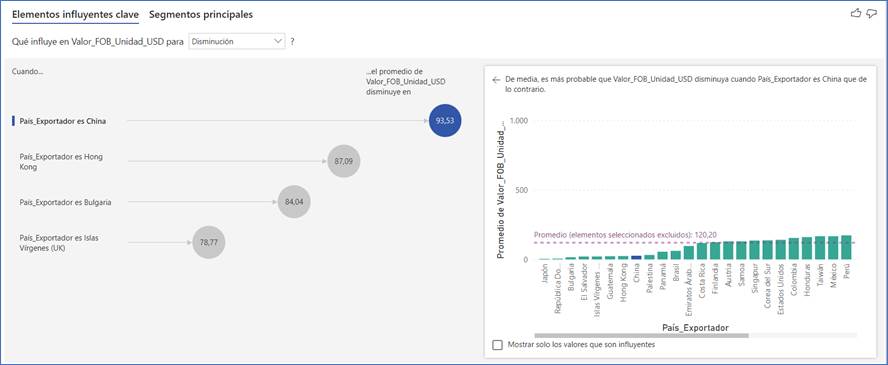Click the 1.000 y-axis value
888x365 pixels.
pos(519,121)
